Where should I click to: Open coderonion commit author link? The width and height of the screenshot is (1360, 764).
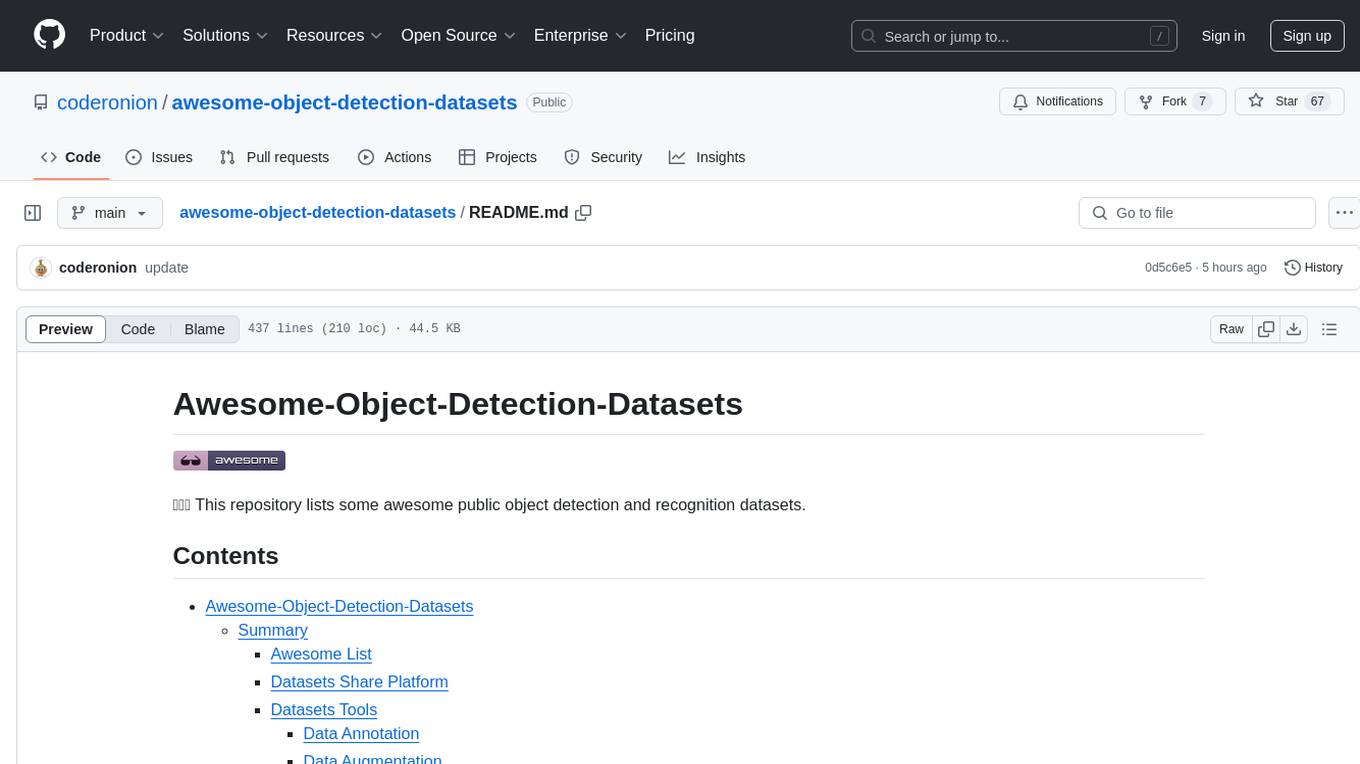[x=98, y=268]
